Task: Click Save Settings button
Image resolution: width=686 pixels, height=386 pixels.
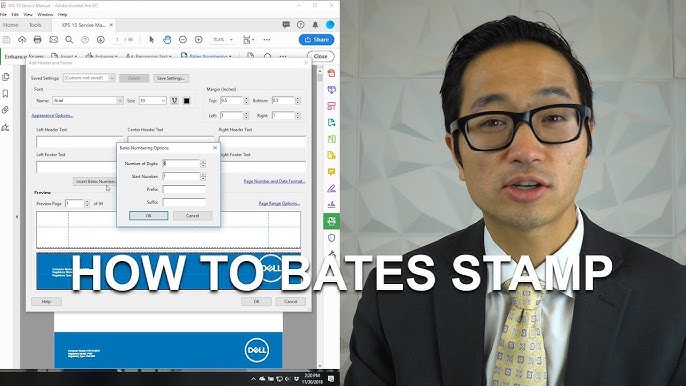Action: pyautogui.click(x=171, y=78)
